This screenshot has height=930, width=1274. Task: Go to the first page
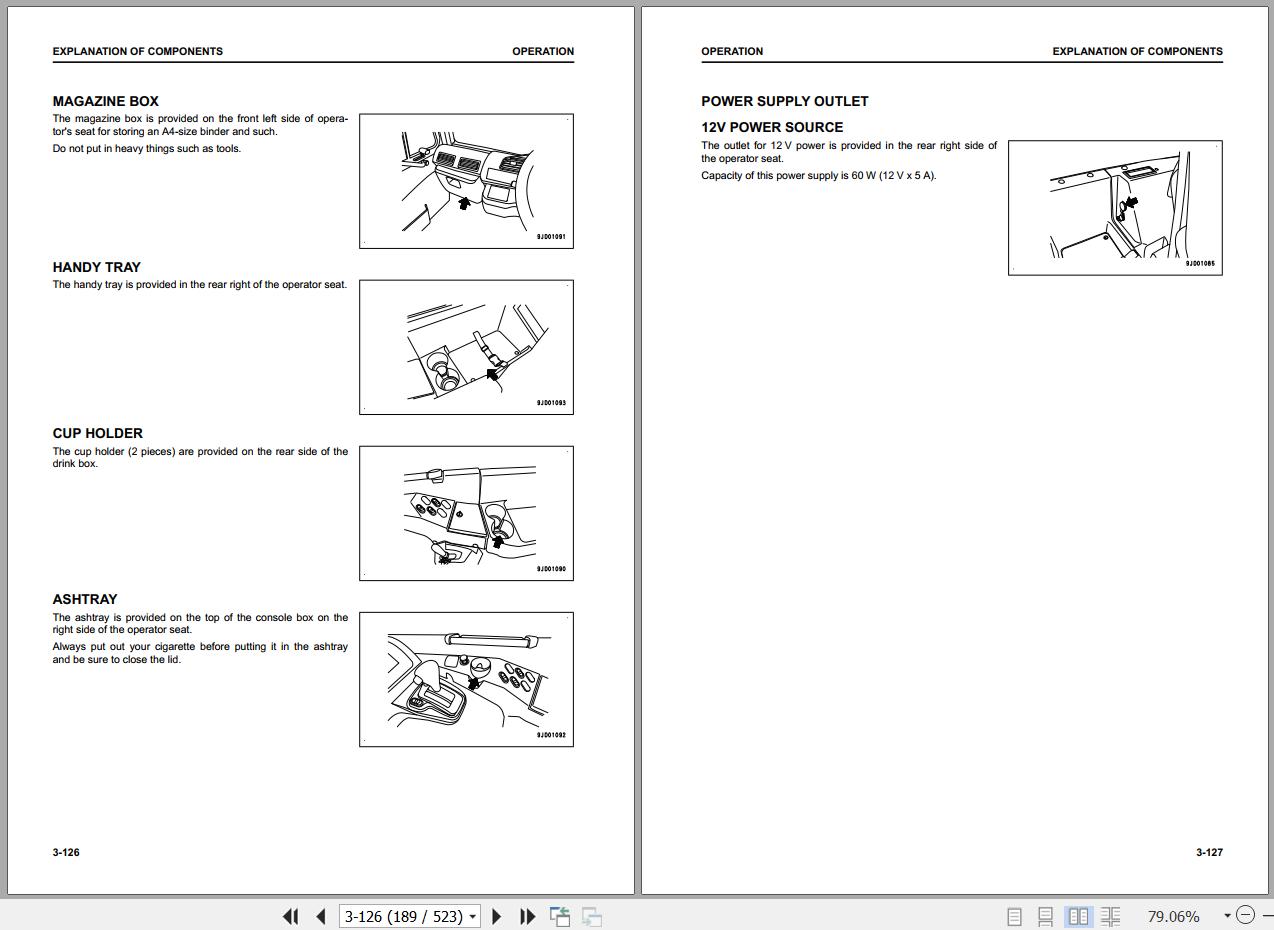tap(291, 916)
